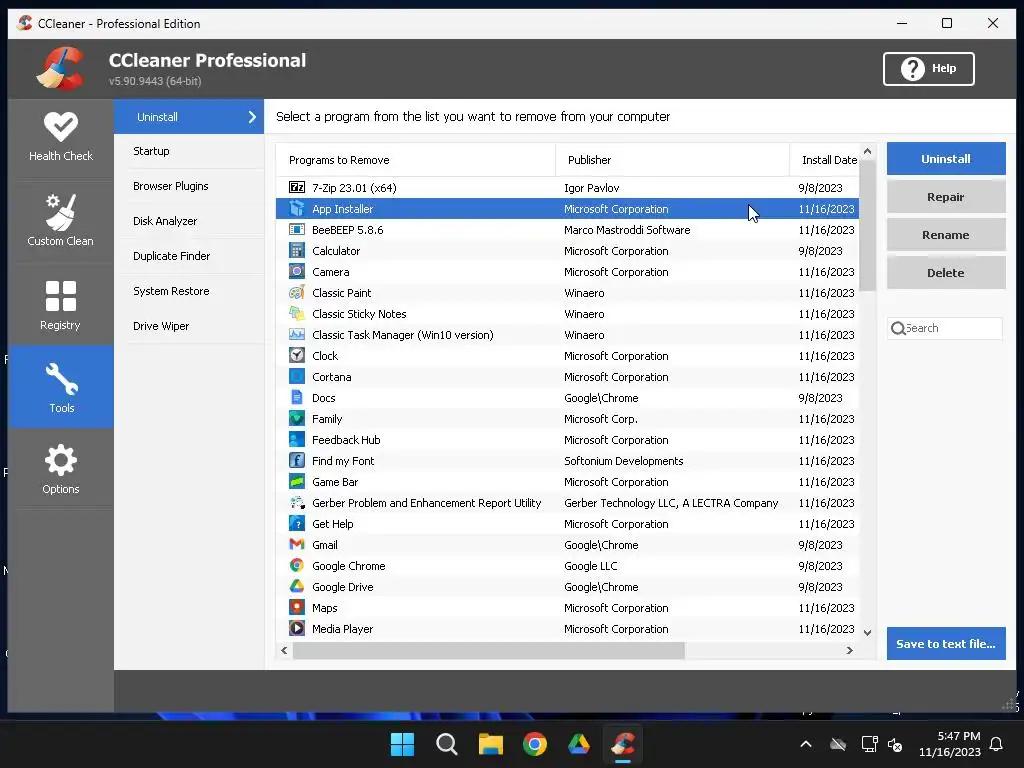This screenshot has height=768, width=1024.
Task: Click the Classic Paint icon
Action: point(296,293)
